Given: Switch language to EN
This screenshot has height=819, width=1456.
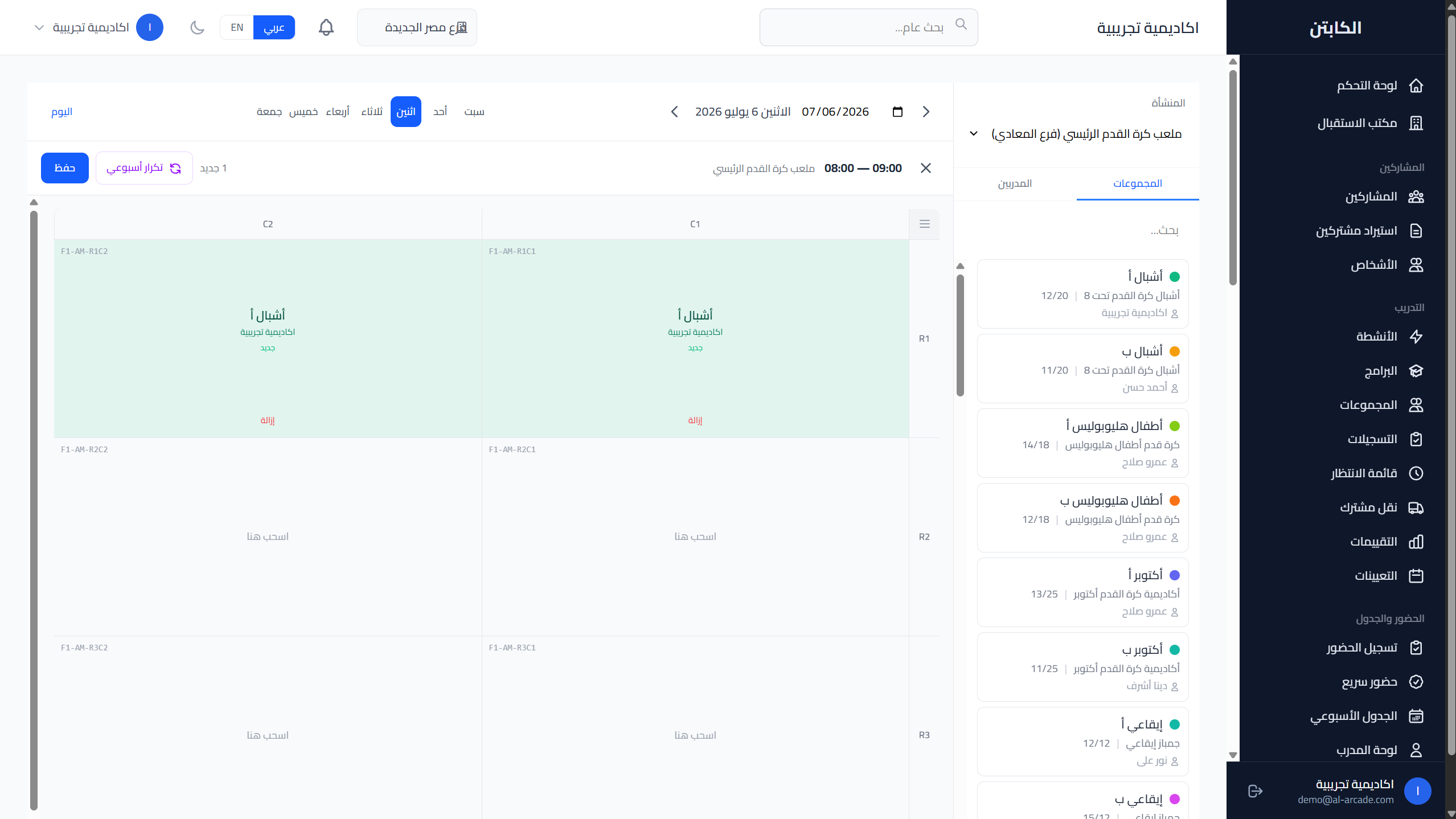Looking at the screenshot, I should [x=237, y=27].
